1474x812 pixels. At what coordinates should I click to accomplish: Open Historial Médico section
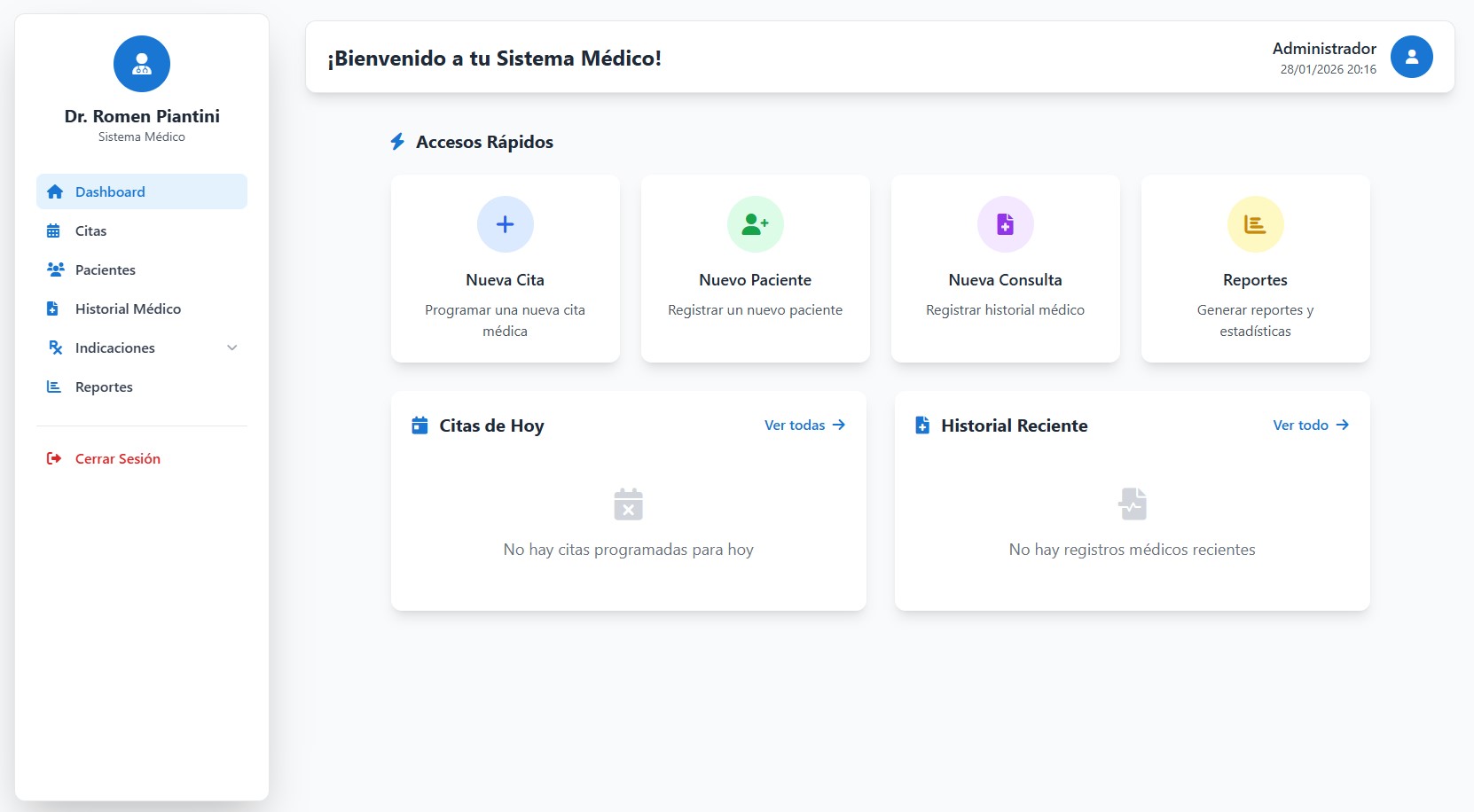[142, 308]
